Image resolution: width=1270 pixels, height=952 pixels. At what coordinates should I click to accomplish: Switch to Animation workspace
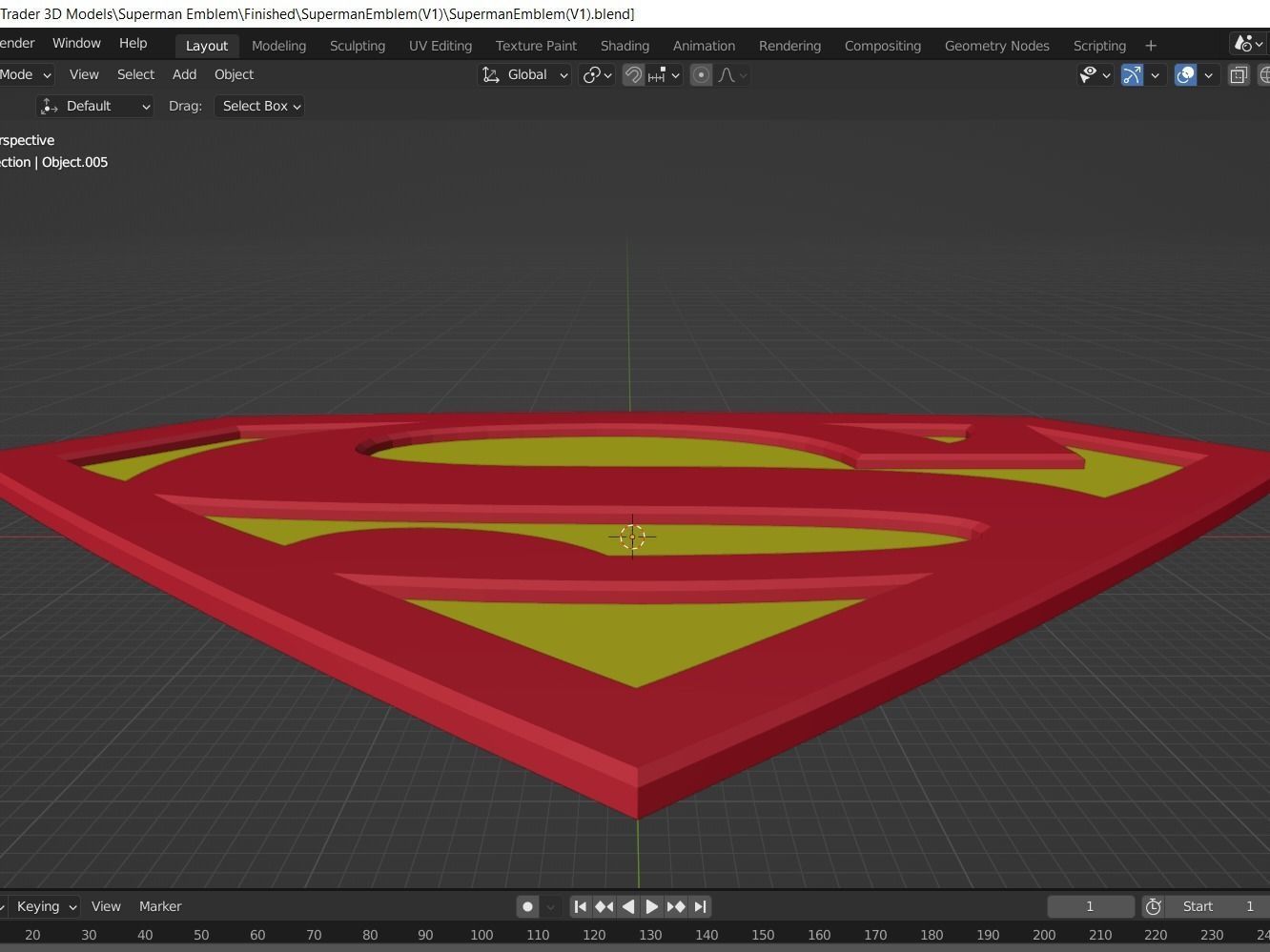coord(704,46)
